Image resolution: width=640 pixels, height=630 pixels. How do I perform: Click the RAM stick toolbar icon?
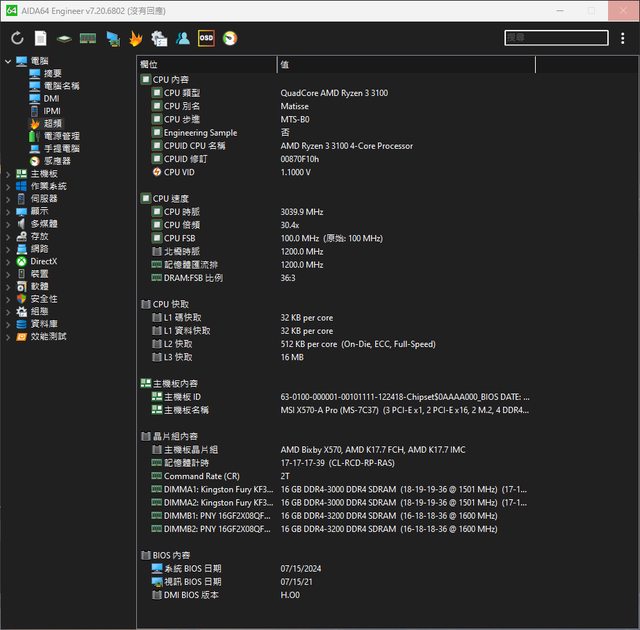coord(88,38)
